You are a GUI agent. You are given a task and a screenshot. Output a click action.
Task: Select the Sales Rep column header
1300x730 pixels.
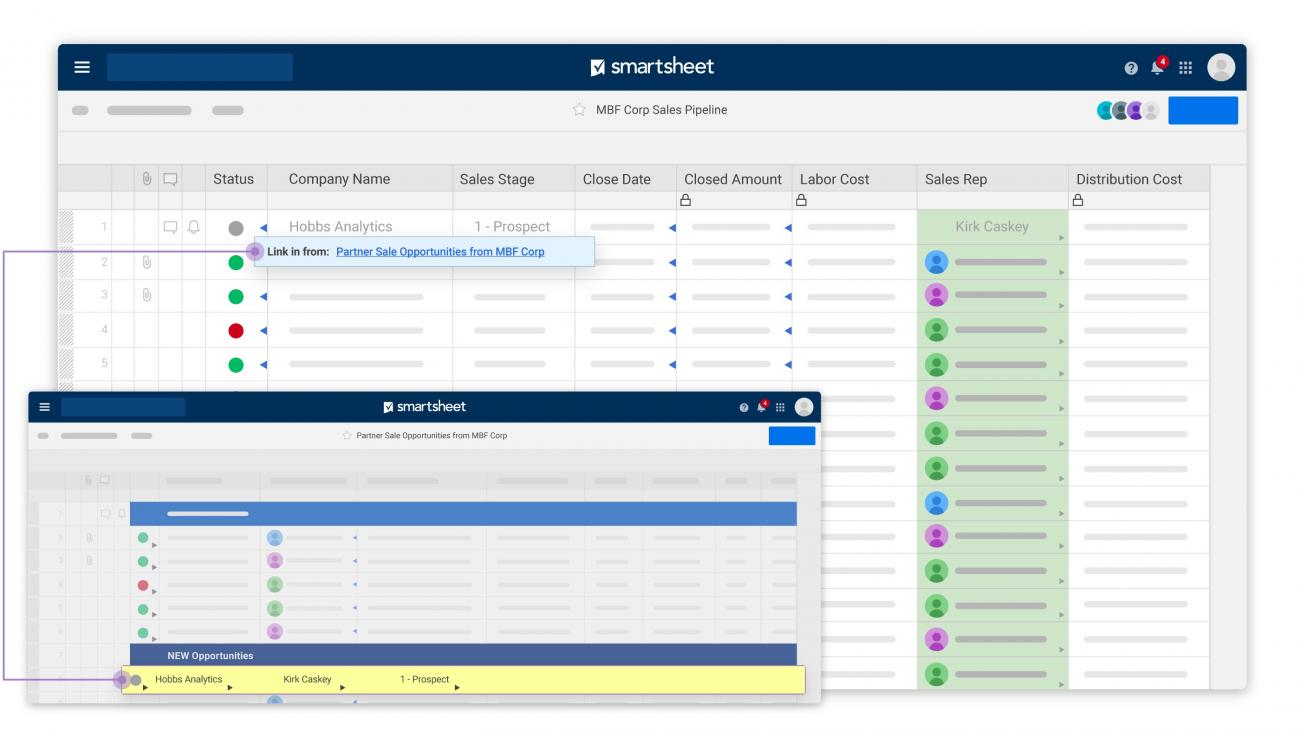956,179
